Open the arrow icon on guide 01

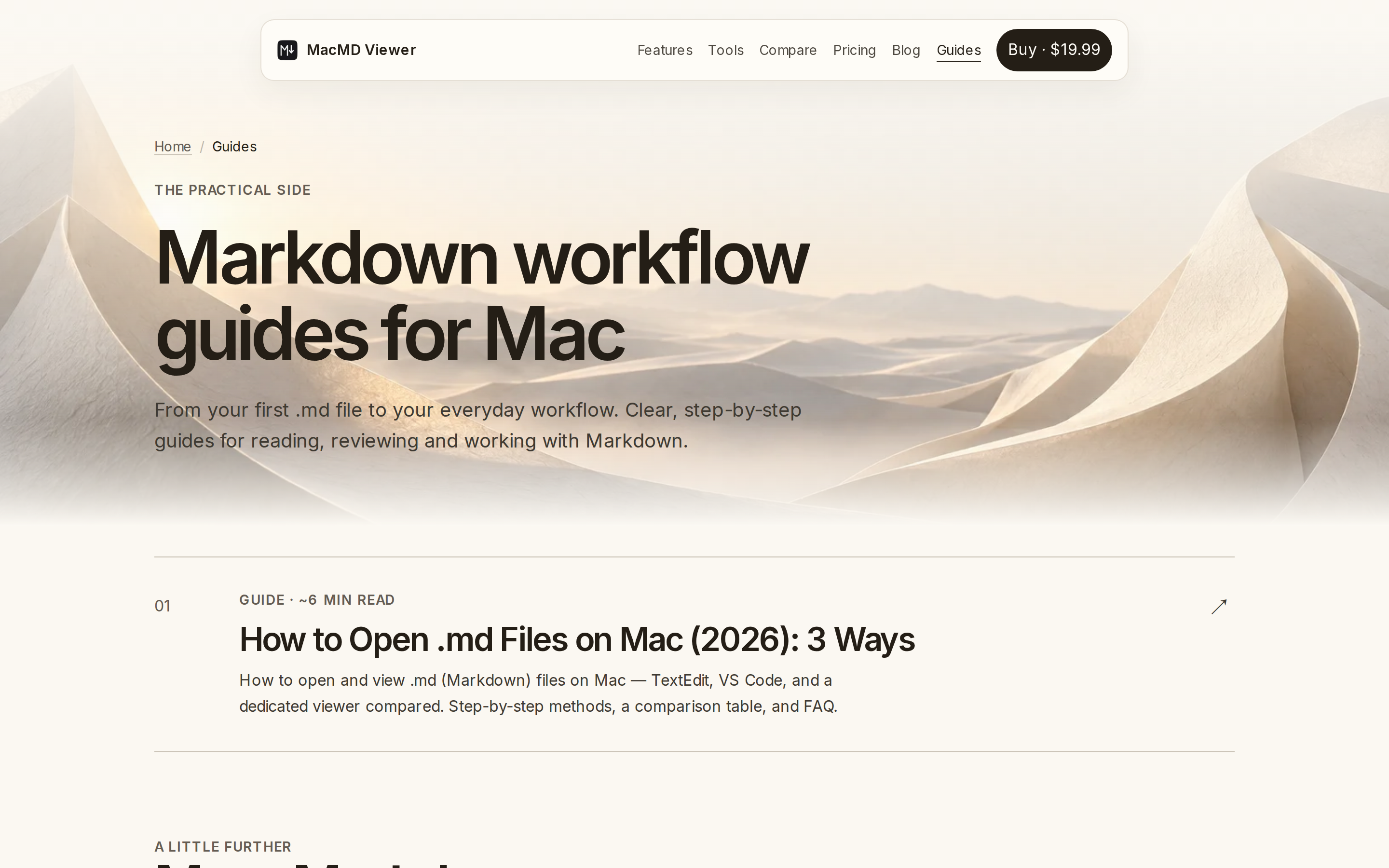click(x=1219, y=607)
